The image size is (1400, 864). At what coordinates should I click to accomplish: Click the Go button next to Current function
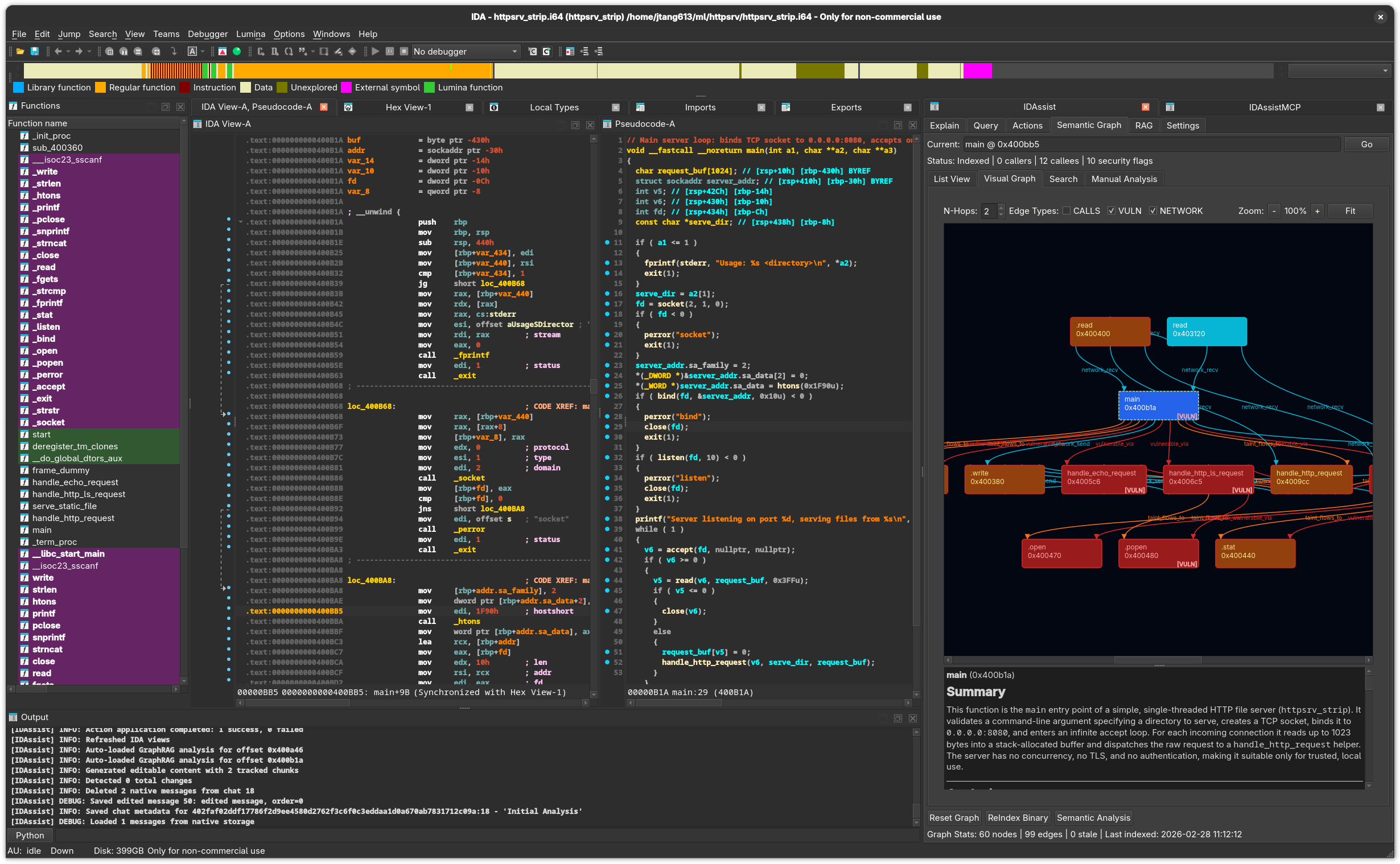(1367, 144)
